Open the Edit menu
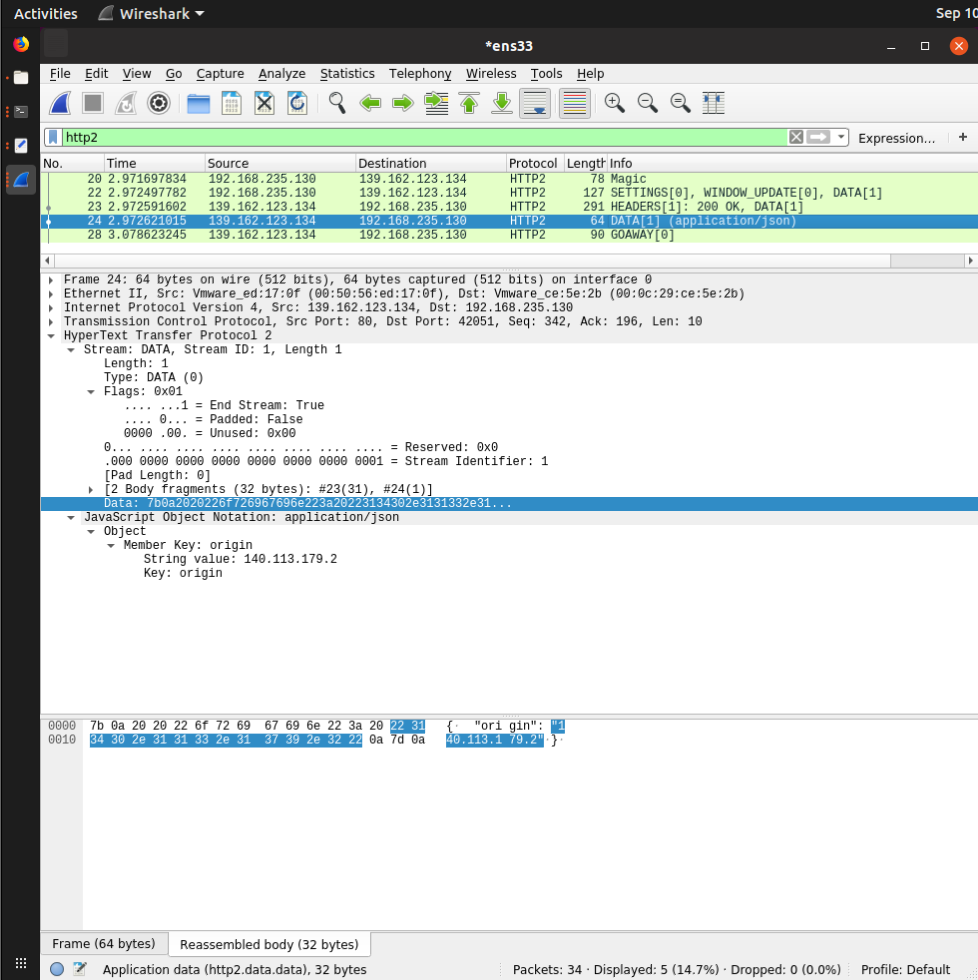 (96, 74)
